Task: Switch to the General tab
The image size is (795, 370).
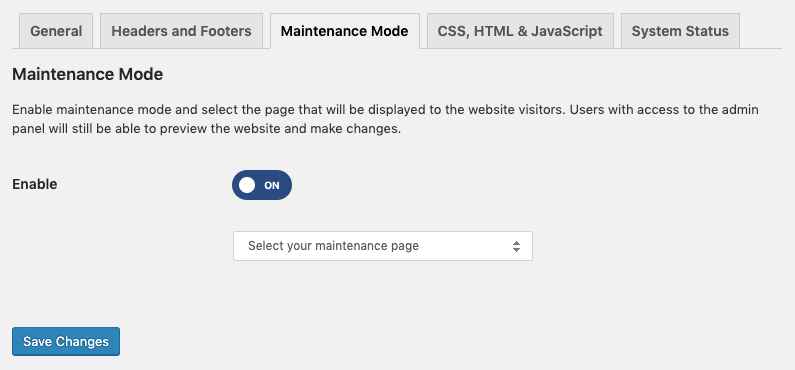Action: click(56, 31)
